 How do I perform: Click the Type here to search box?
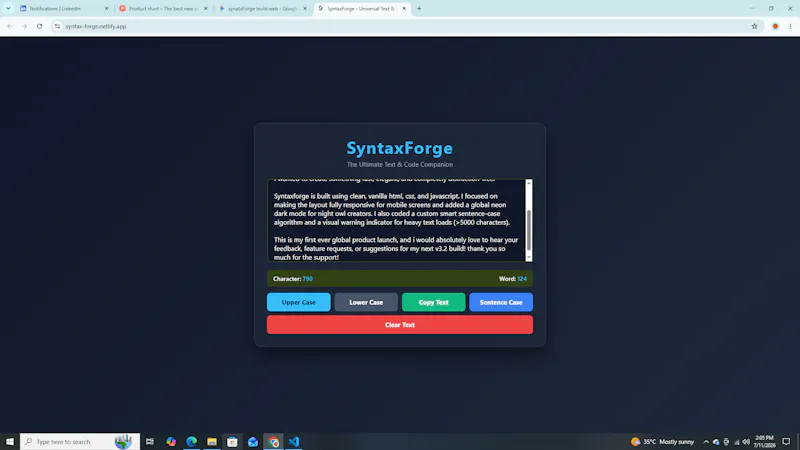[80, 441]
